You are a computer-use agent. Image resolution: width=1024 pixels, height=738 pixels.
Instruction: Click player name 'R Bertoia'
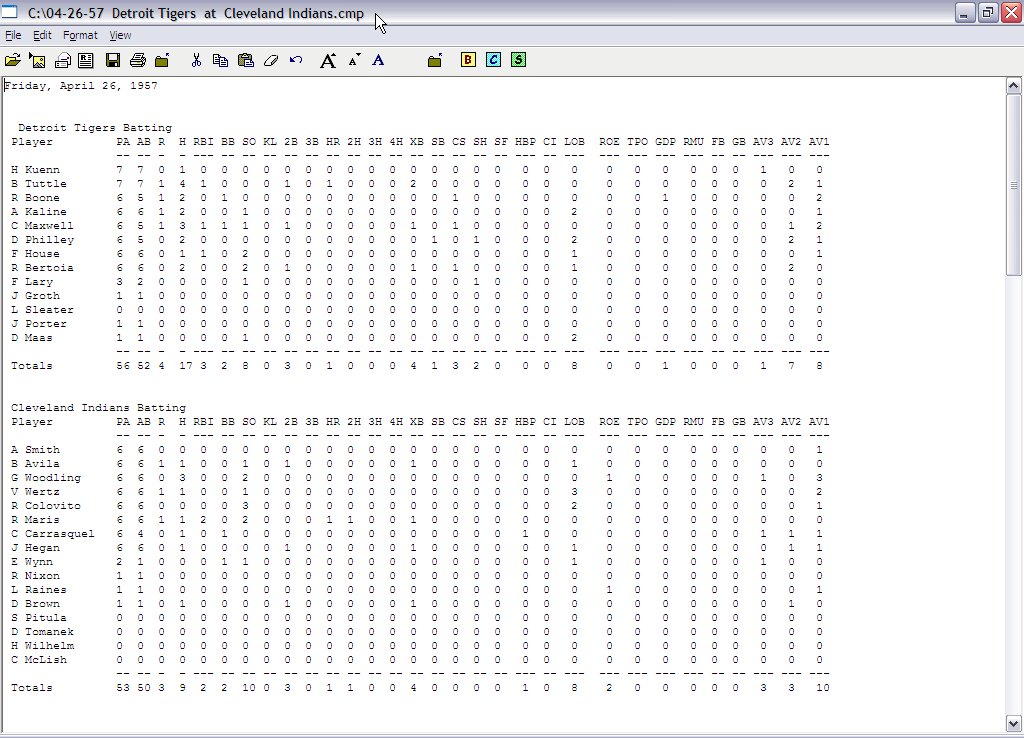pos(42,268)
